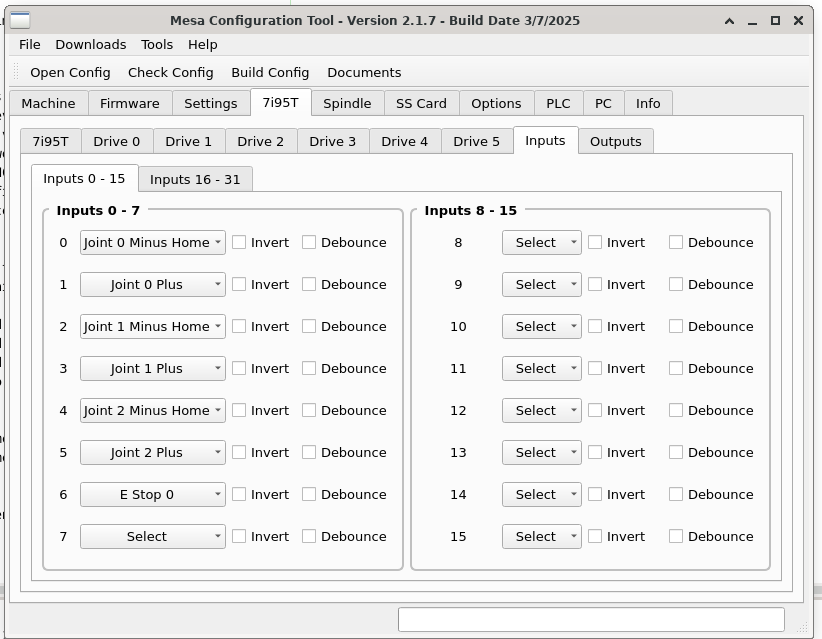Switch to the Options tab
Screen dimensions: 822x639
click(x=496, y=103)
